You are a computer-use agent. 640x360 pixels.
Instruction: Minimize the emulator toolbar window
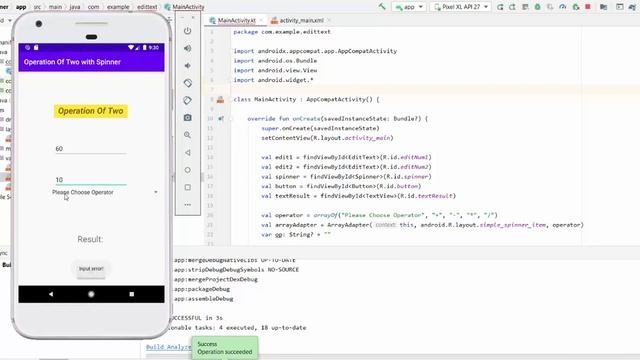[182, 18]
